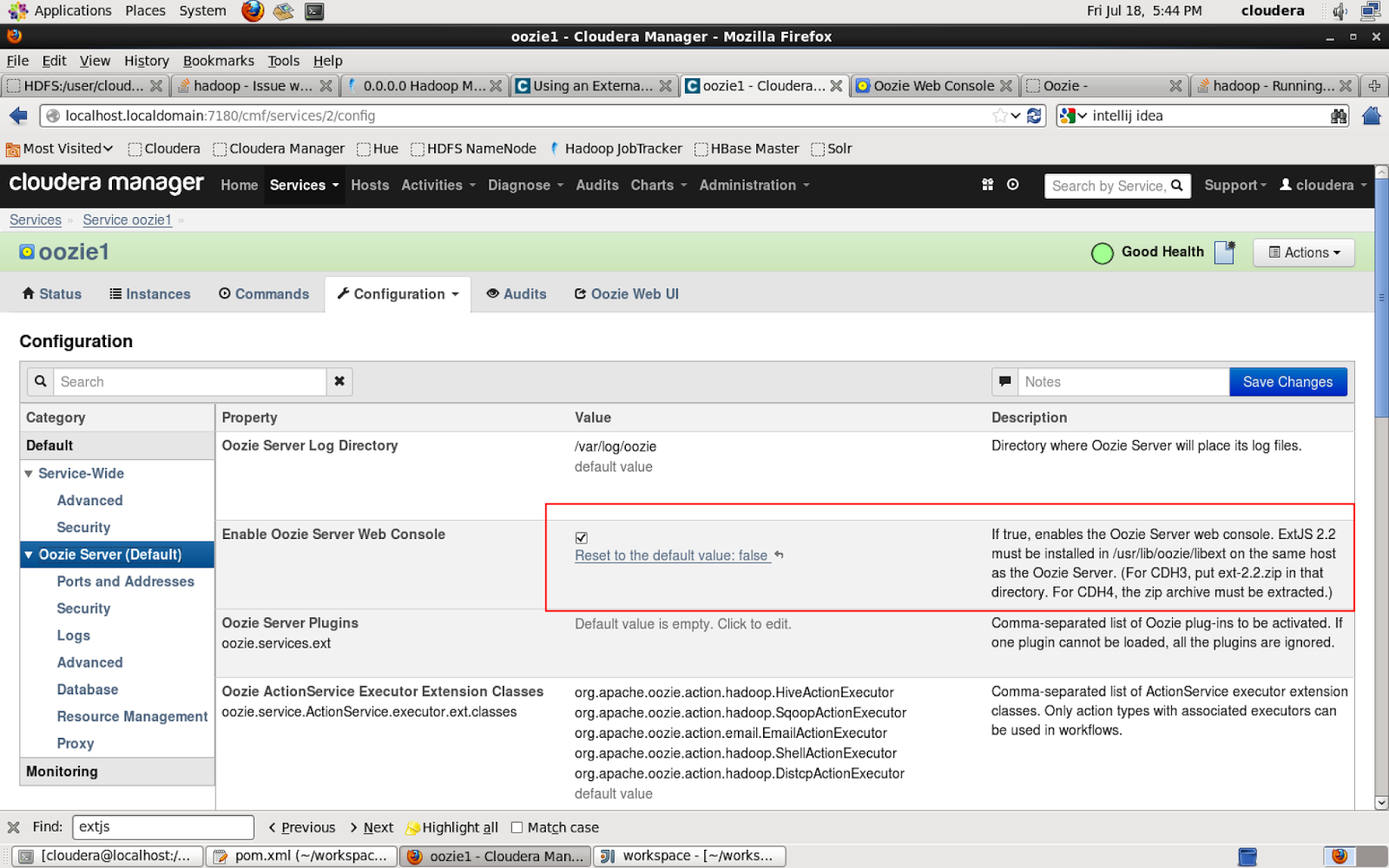Switch to the Status tab
1389x868 pixels.
point(51,294)
